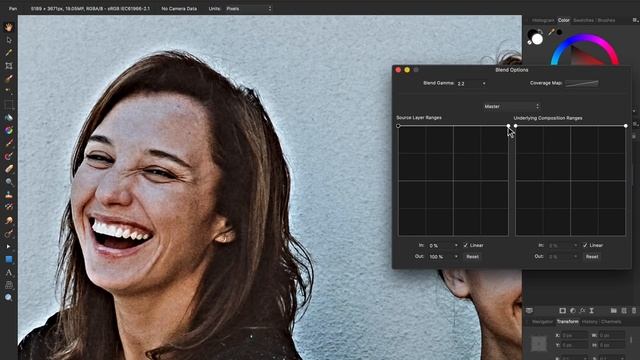640x360 pixels.
Task: Toggle Linear checkbox under Source Layer Ranges
Action: (466, 245)
